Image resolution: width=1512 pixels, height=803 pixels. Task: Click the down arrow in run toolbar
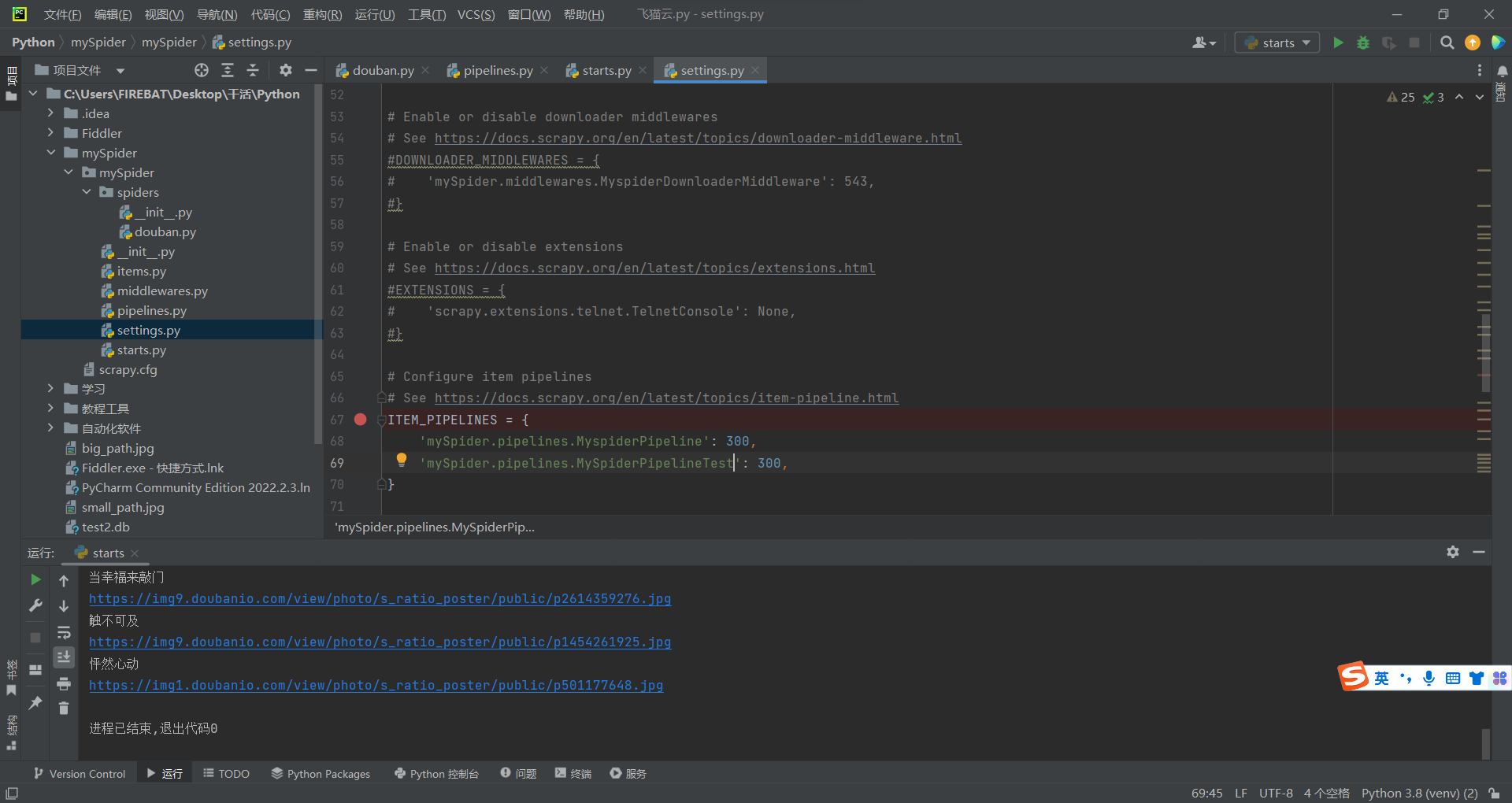pos(64,606)
